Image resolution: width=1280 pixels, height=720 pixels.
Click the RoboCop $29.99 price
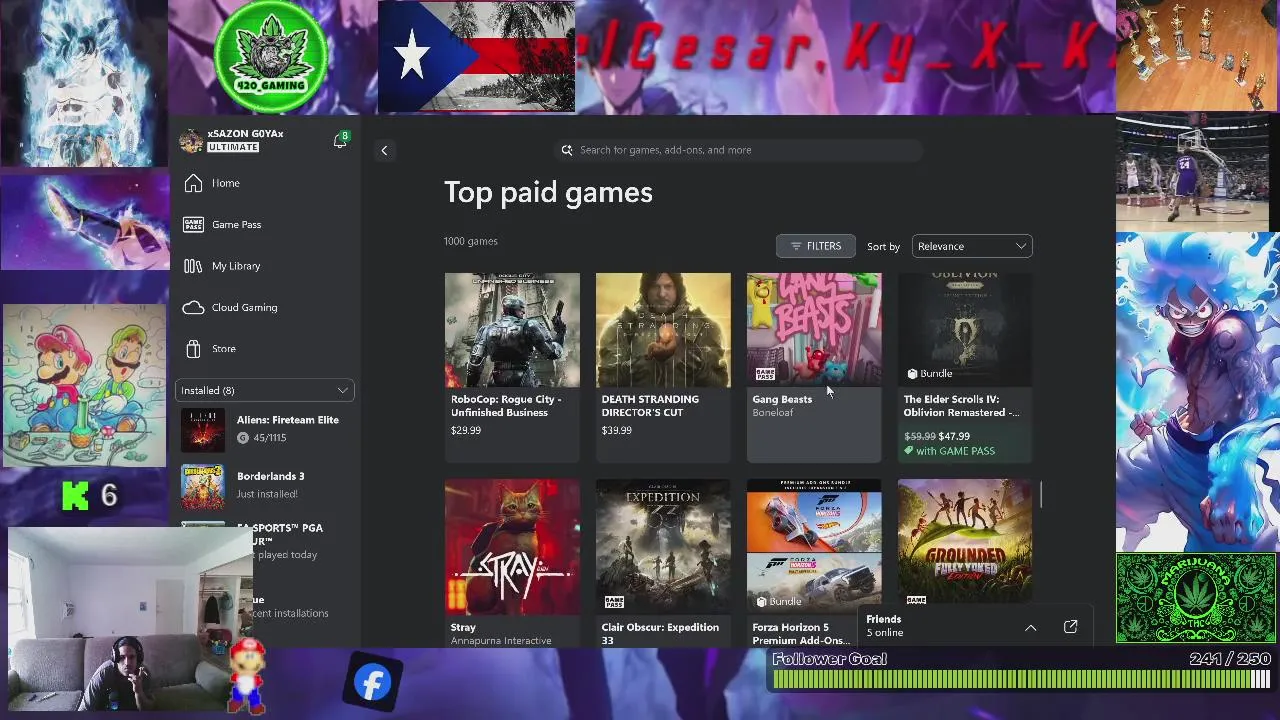[x=466, y=431]
